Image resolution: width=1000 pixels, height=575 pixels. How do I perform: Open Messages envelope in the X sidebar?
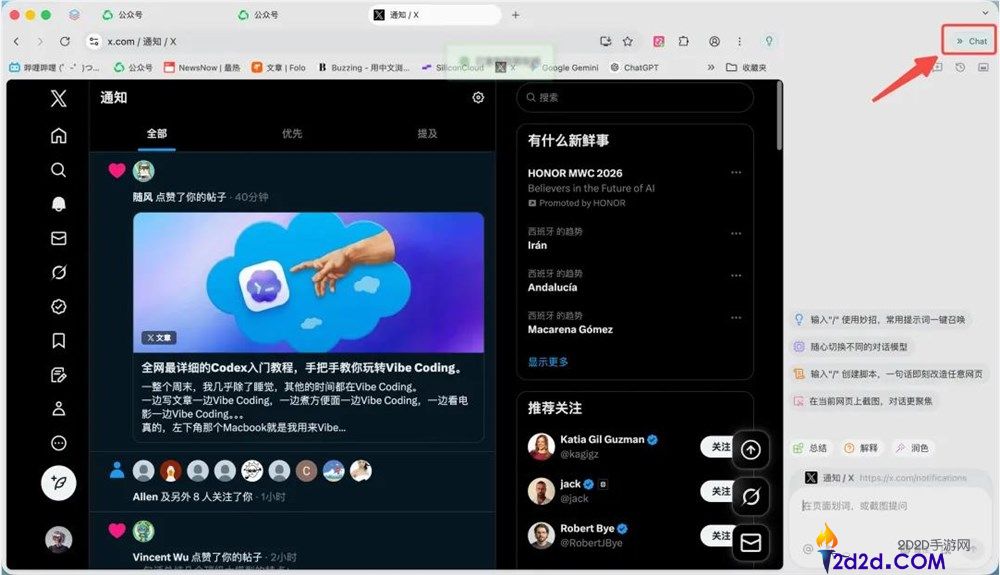59,238
